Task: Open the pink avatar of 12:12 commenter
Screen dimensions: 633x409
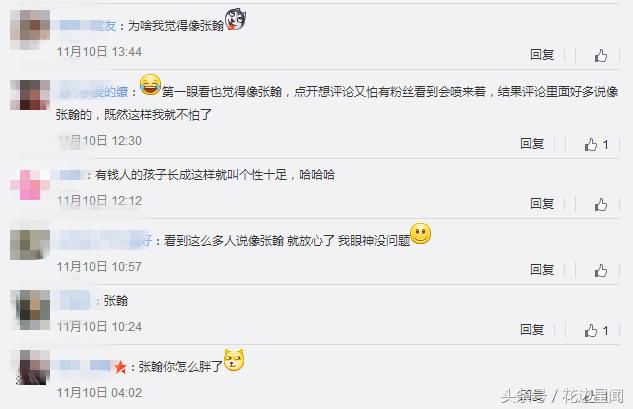Action: tap(30, 185)
